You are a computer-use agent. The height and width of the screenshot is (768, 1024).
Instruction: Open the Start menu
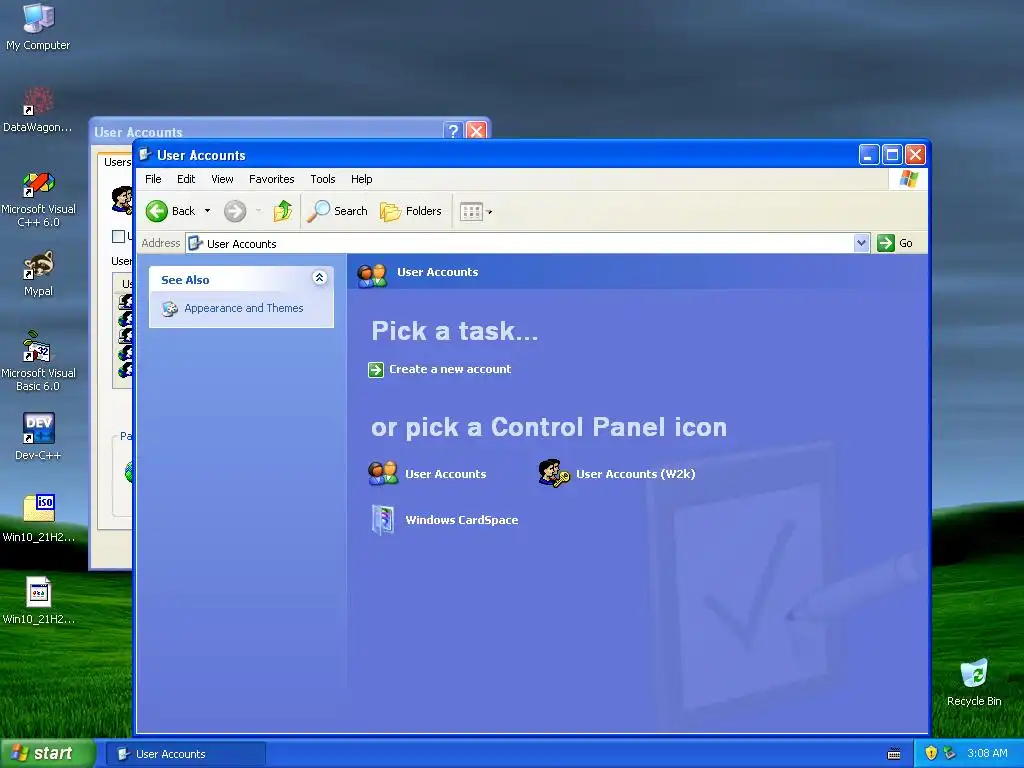click(x=47, y=753)
